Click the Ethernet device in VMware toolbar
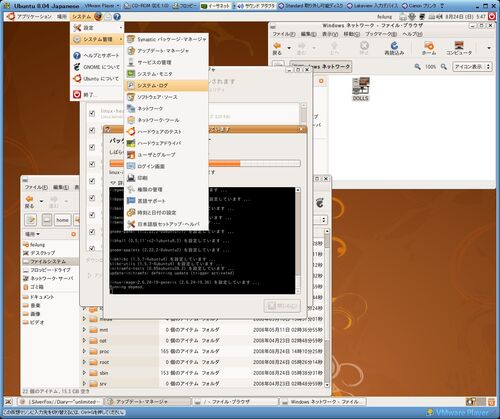This screenshot has width=500, height=419. [216, 6]
